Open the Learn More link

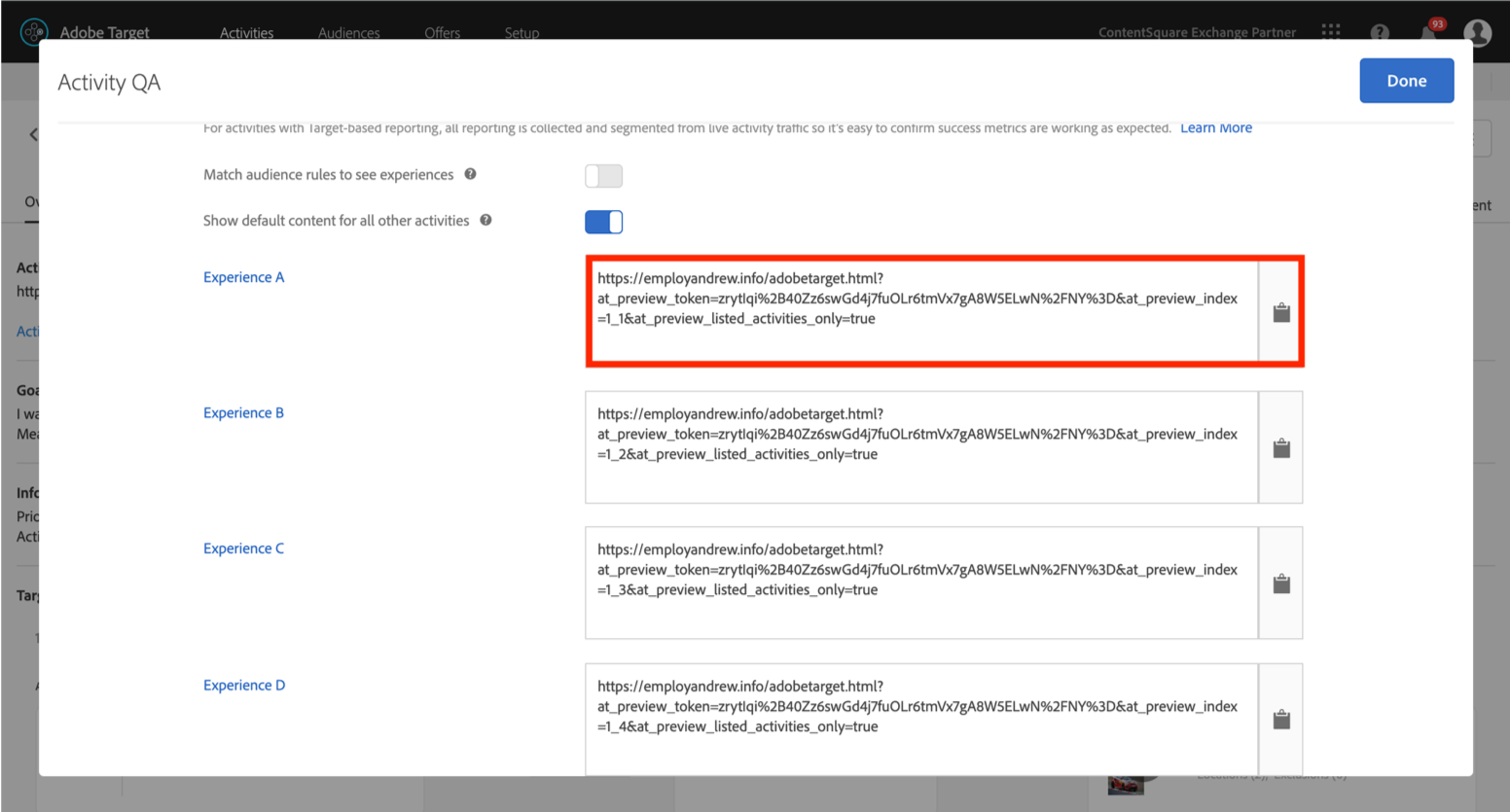pos(1216,127)
